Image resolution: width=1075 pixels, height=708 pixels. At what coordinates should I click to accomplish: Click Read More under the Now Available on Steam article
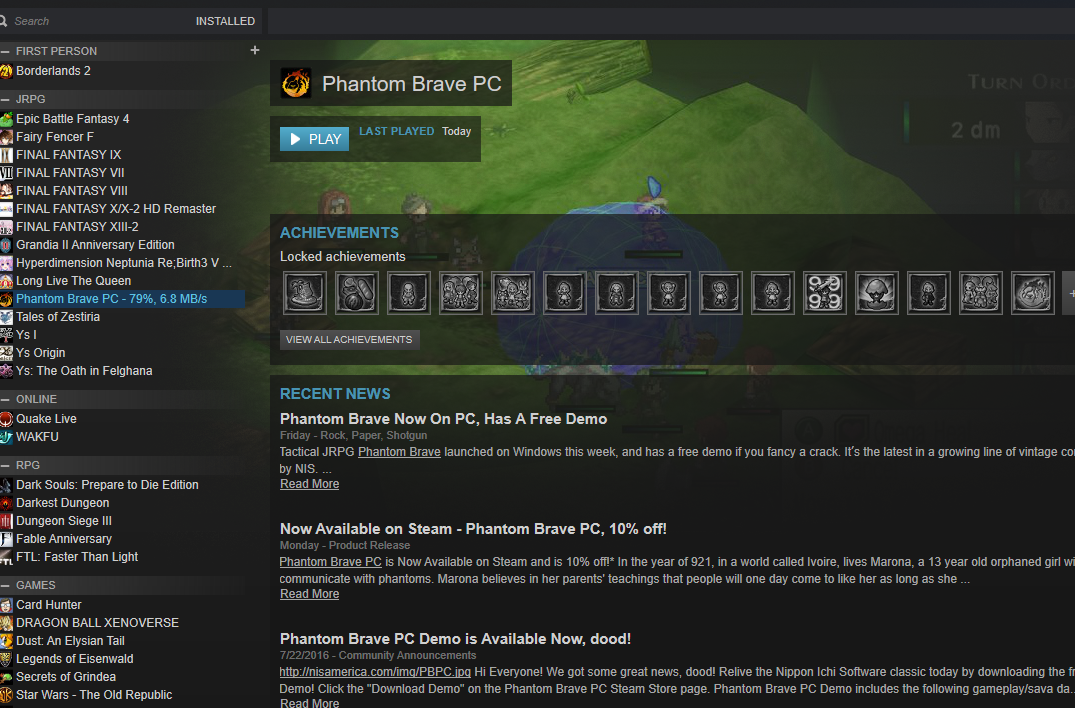click(x=309, y=594)
